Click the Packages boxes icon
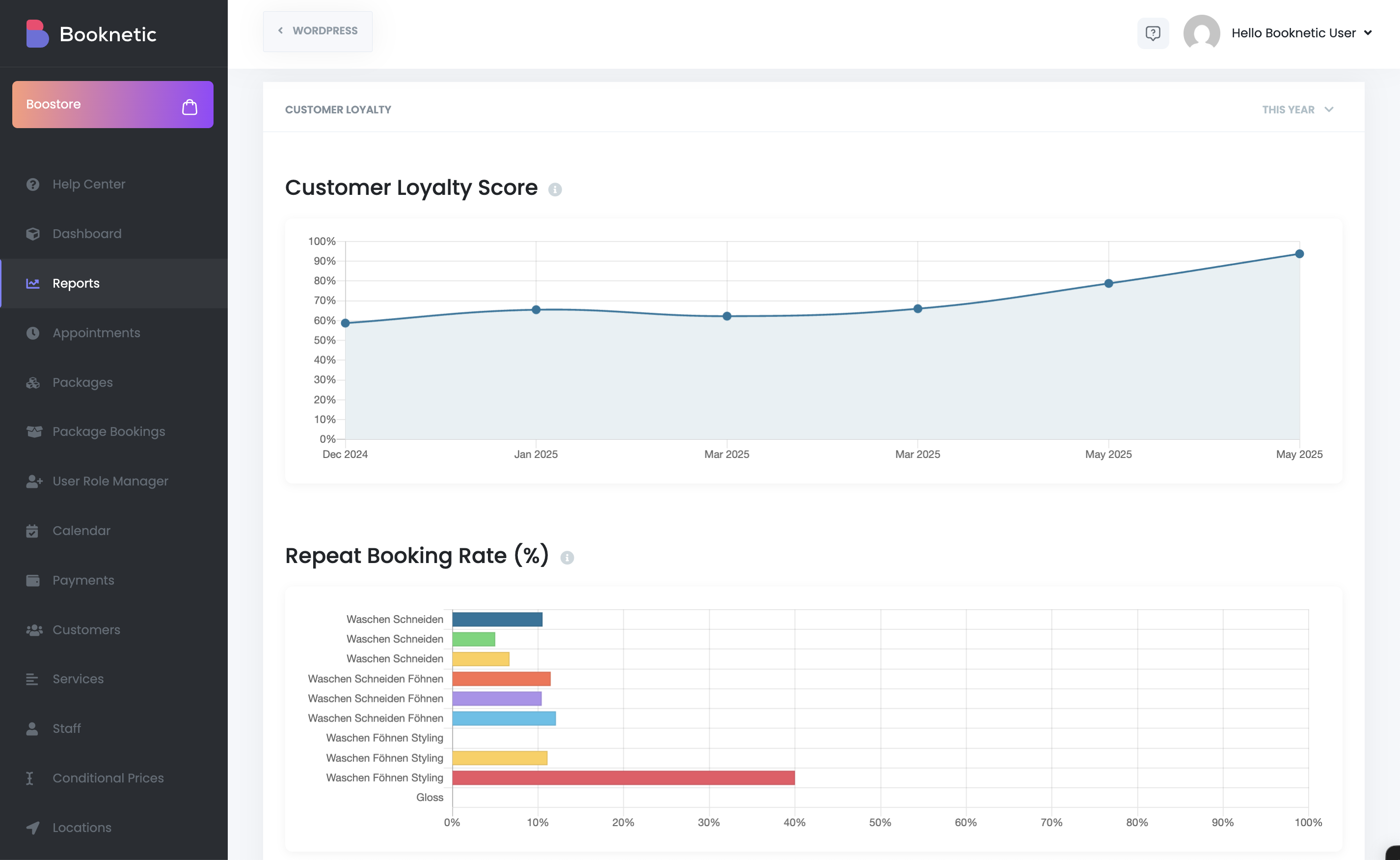This screenshot has height=860, width=1400. [x=32, y=382]
